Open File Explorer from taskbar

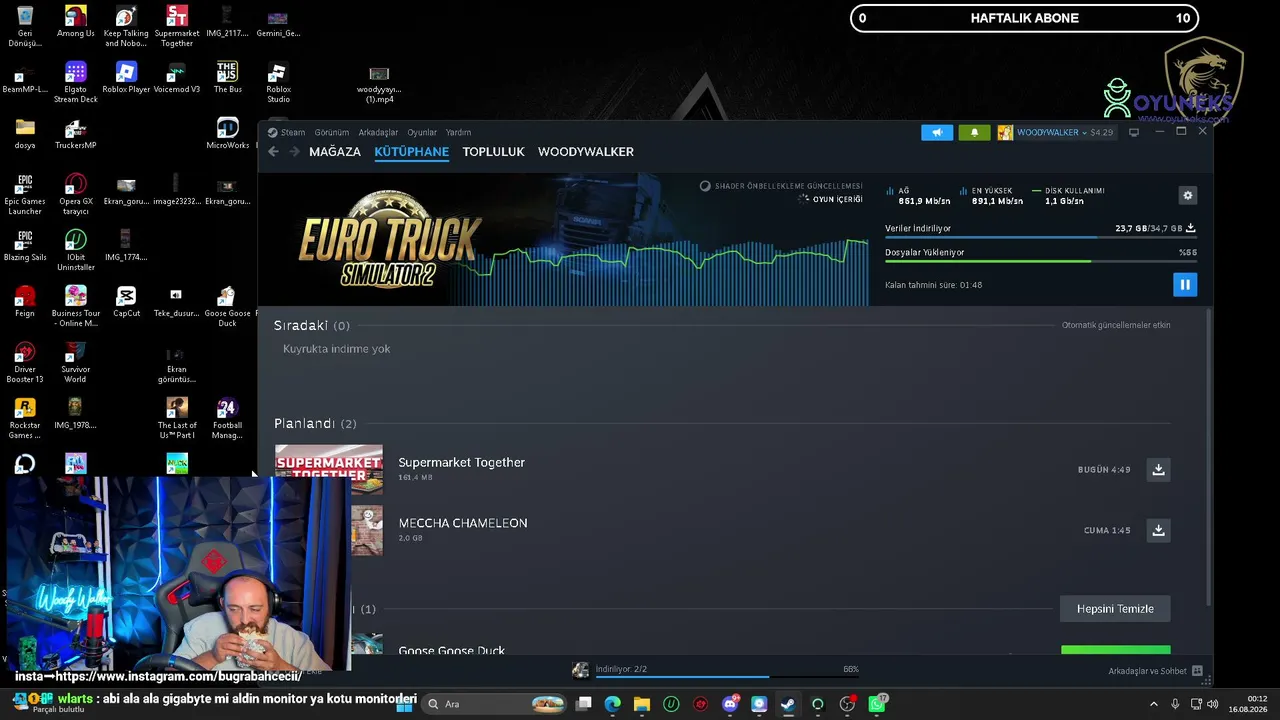click(x=641, y=704)
